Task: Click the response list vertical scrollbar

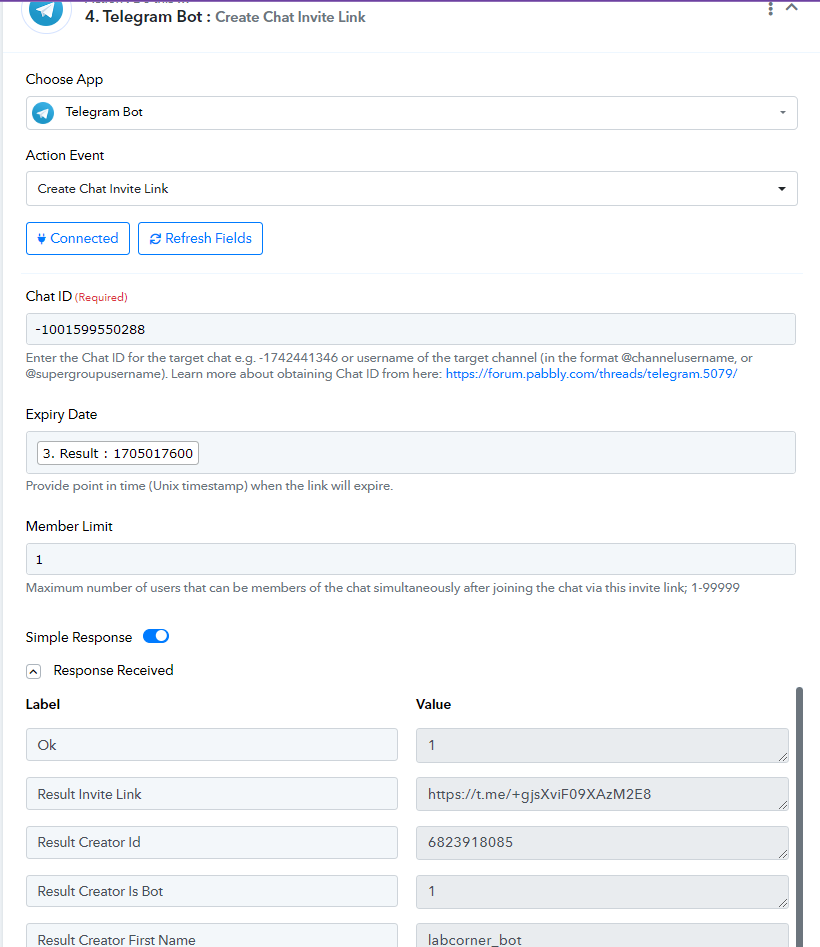Action: 799,817
